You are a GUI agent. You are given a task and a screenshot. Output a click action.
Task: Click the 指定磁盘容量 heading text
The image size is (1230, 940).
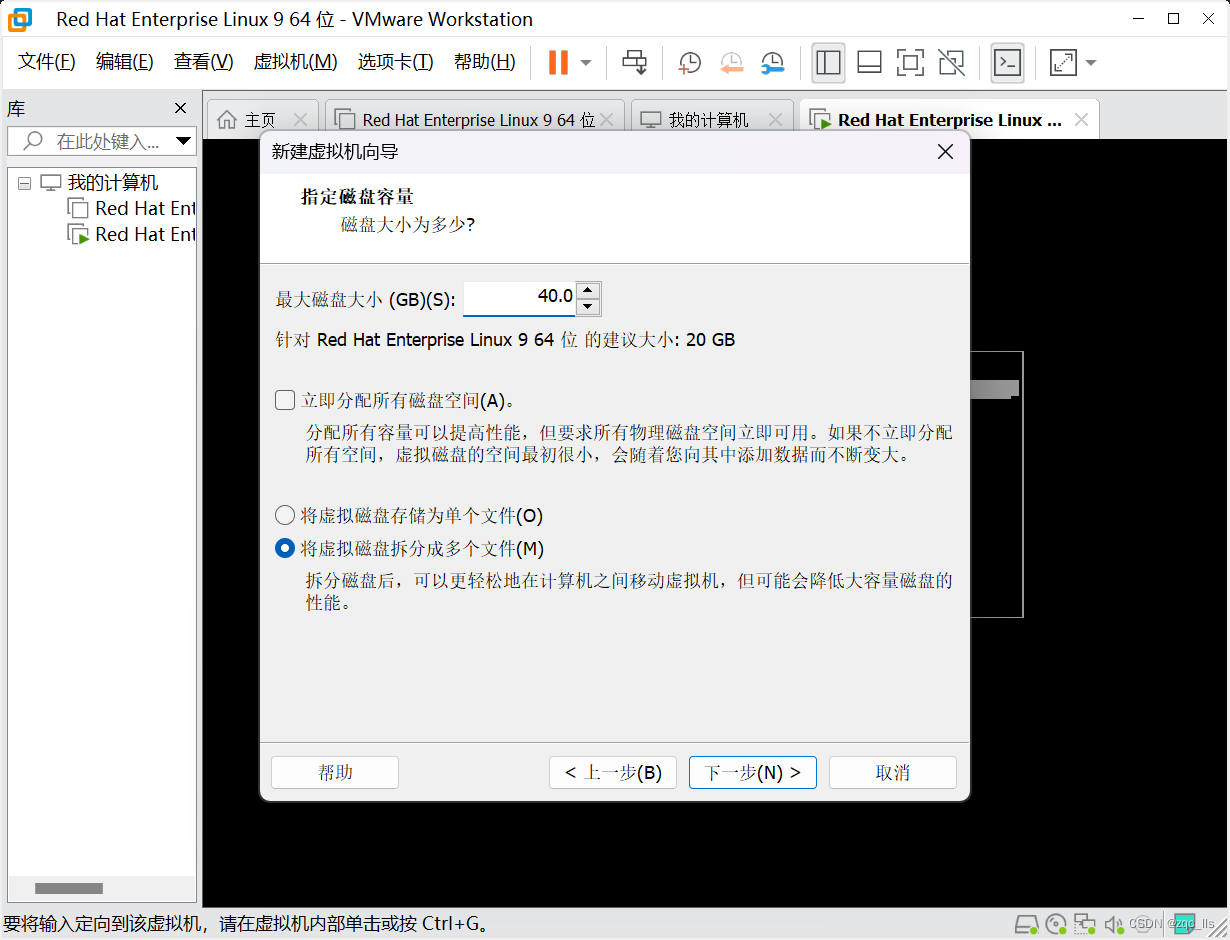coord(357,197)
